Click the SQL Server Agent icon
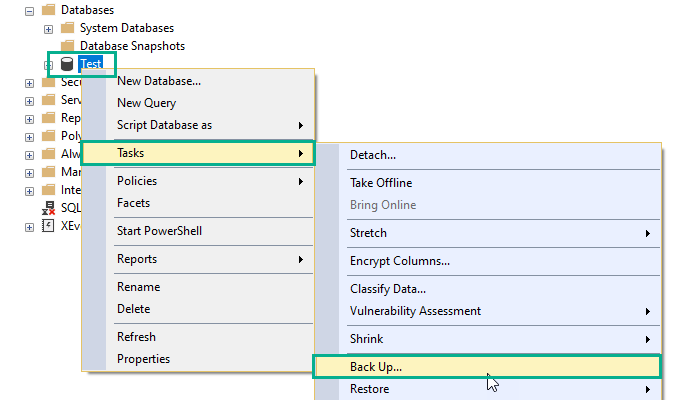The height and width of the screenshot is (400, 674). (x=48, y=209)
